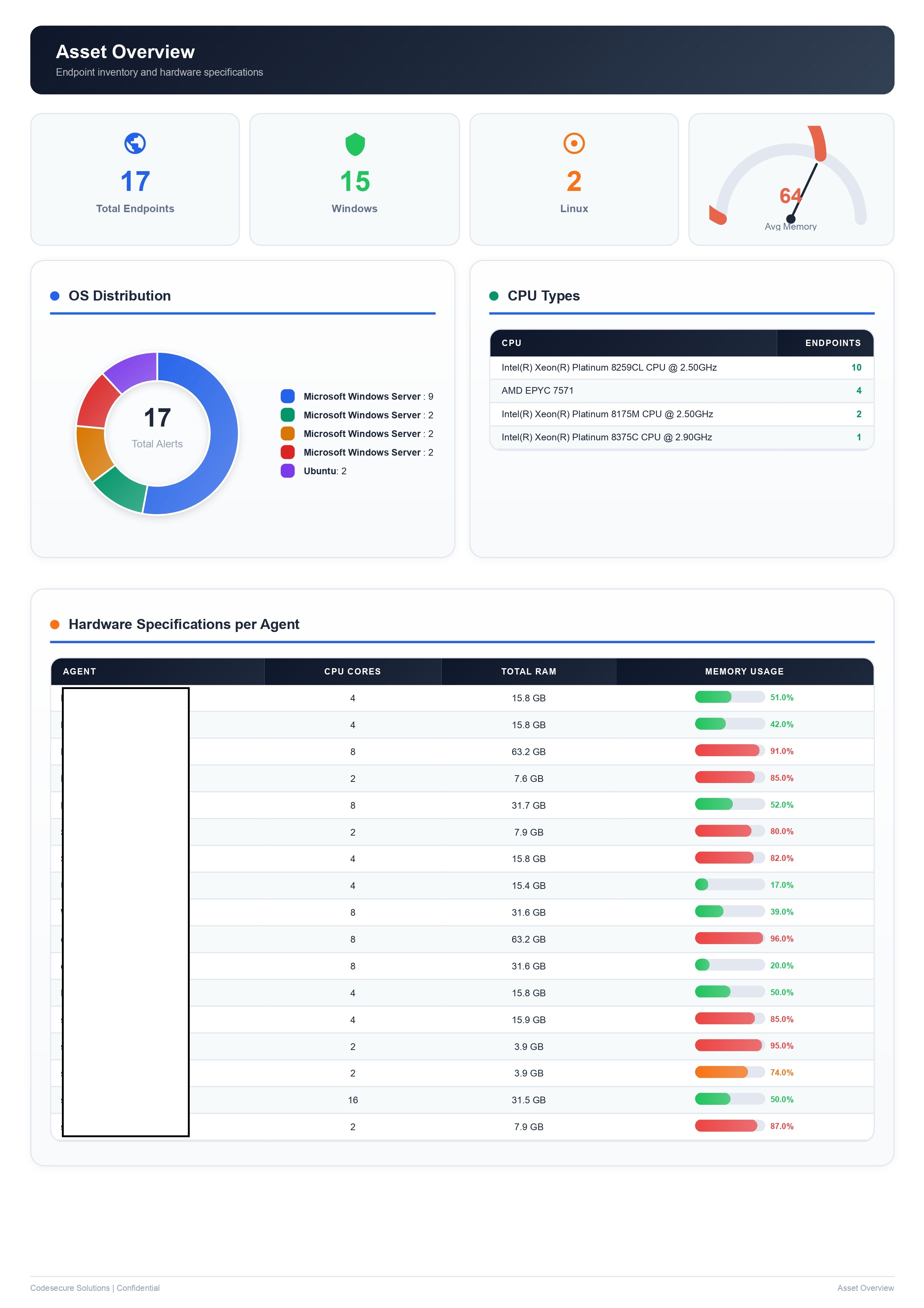Screen dimensions: 924x1308
Task: Click the purple Ubuntu legend swatch
Action: (287, 471)
